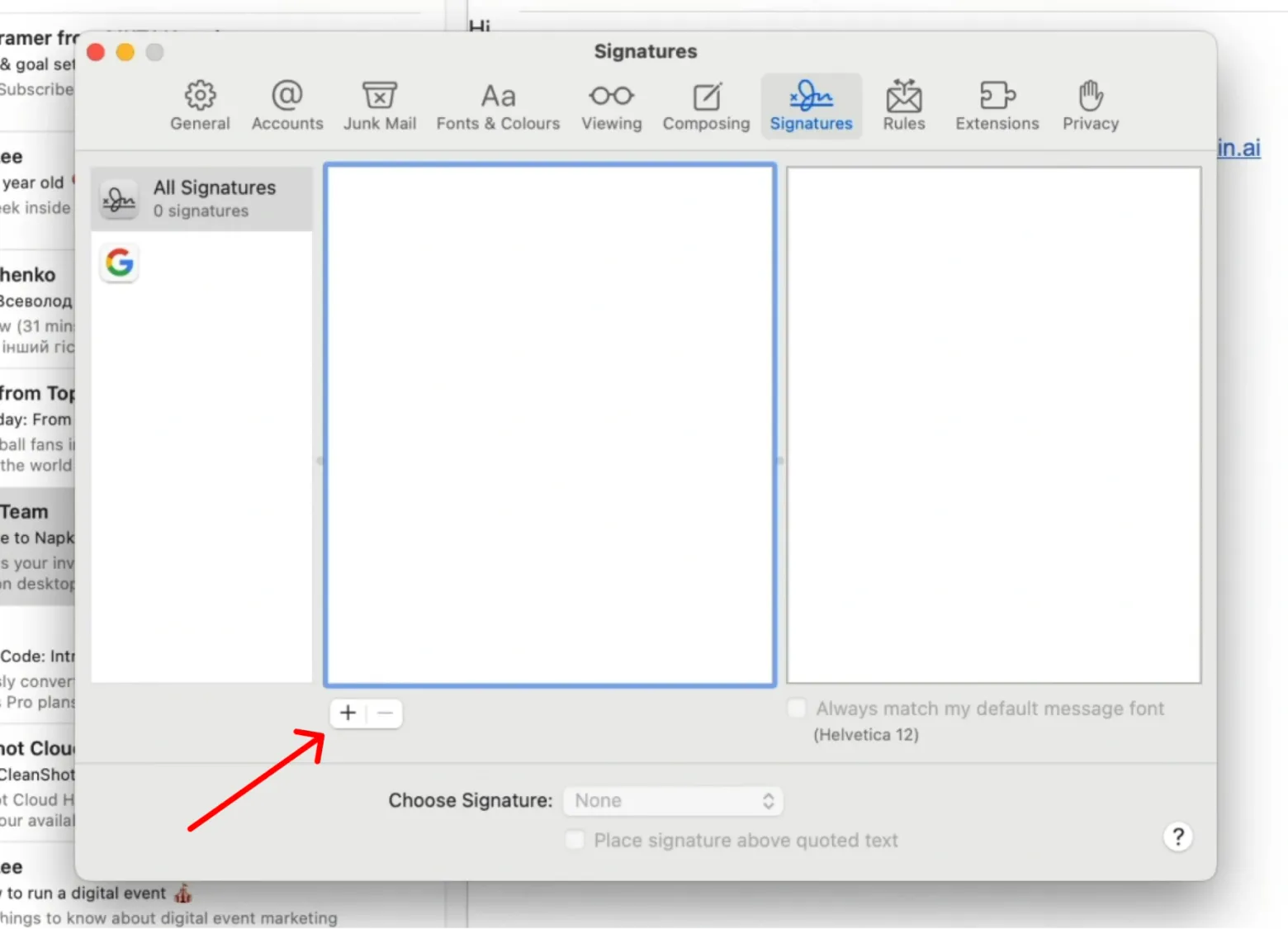
Task: Open the Junk Mail preferences pane
Action: (380, 106)
